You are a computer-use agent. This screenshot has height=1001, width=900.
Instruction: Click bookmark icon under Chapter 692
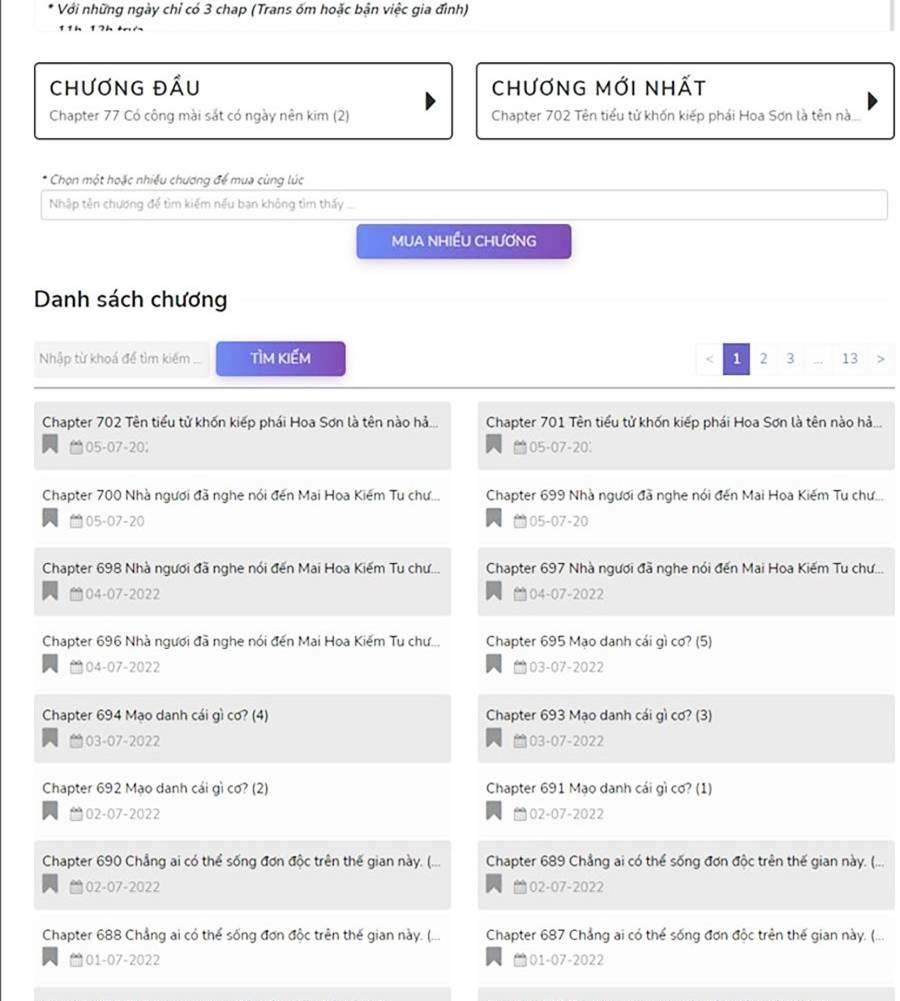pyautogui.click(x=50, y=812)
